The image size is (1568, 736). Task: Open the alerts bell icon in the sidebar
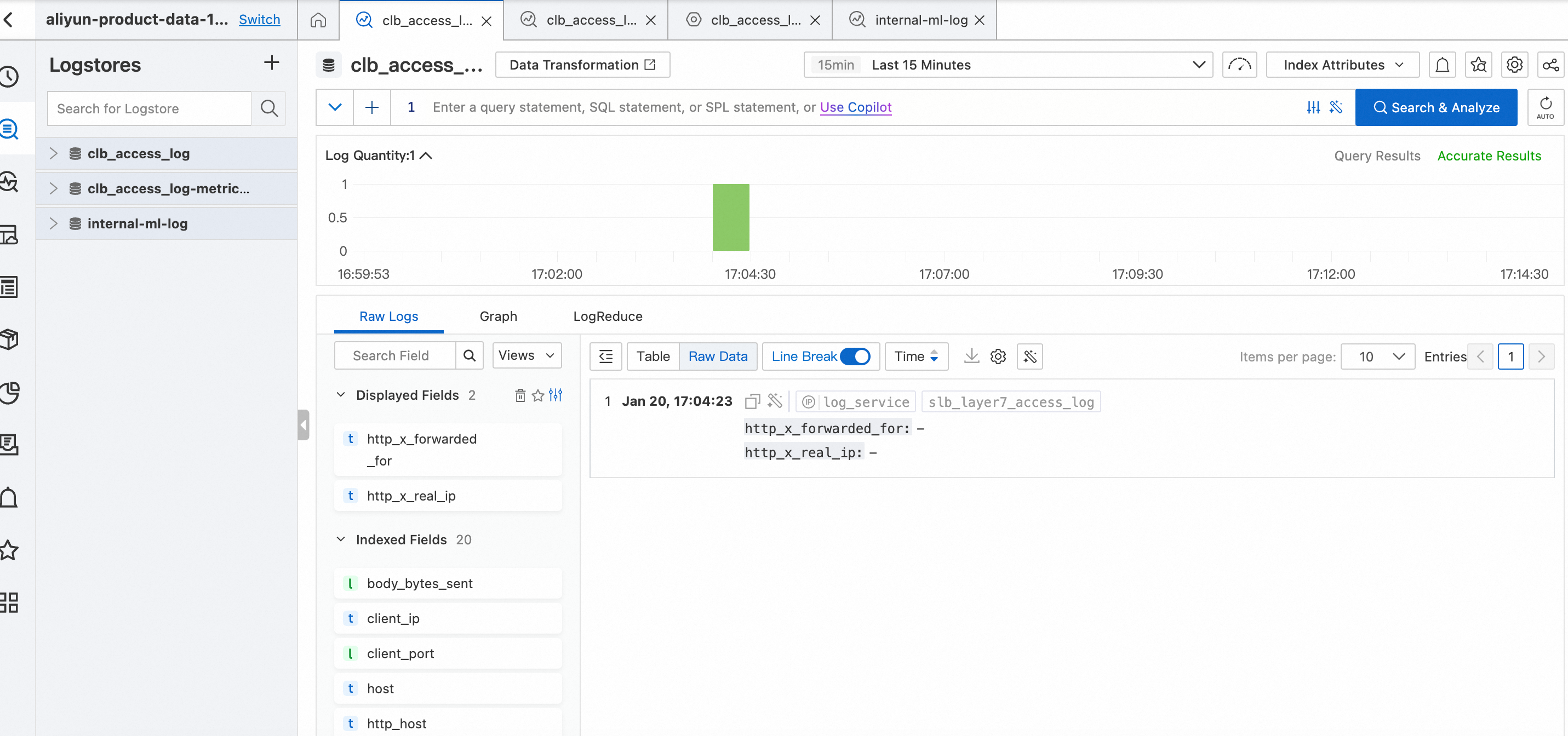click(9, 497)
